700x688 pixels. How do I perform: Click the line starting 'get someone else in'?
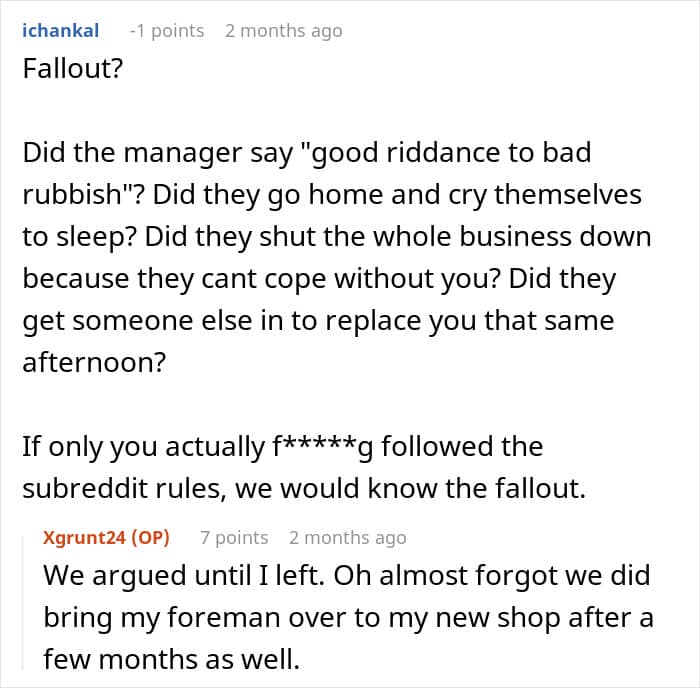coord(320,322)
